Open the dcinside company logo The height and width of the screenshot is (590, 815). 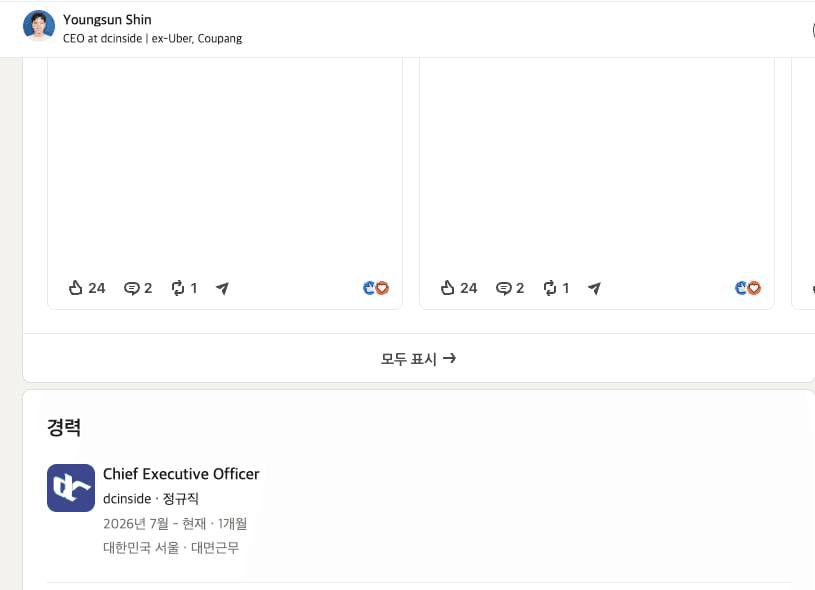(x=71, y=488)
